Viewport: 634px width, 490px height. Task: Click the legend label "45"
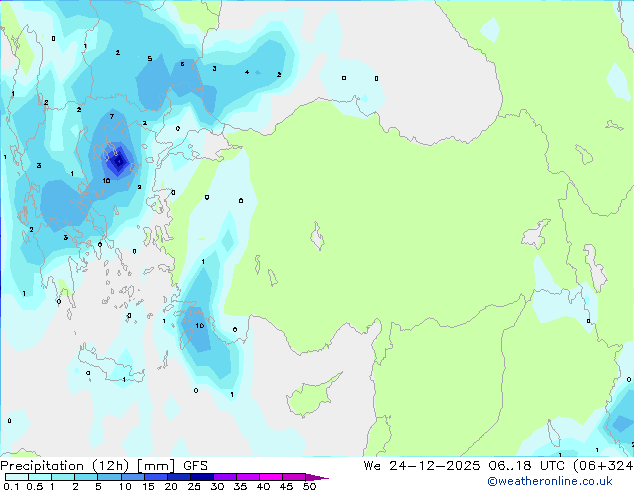(286, 486)
